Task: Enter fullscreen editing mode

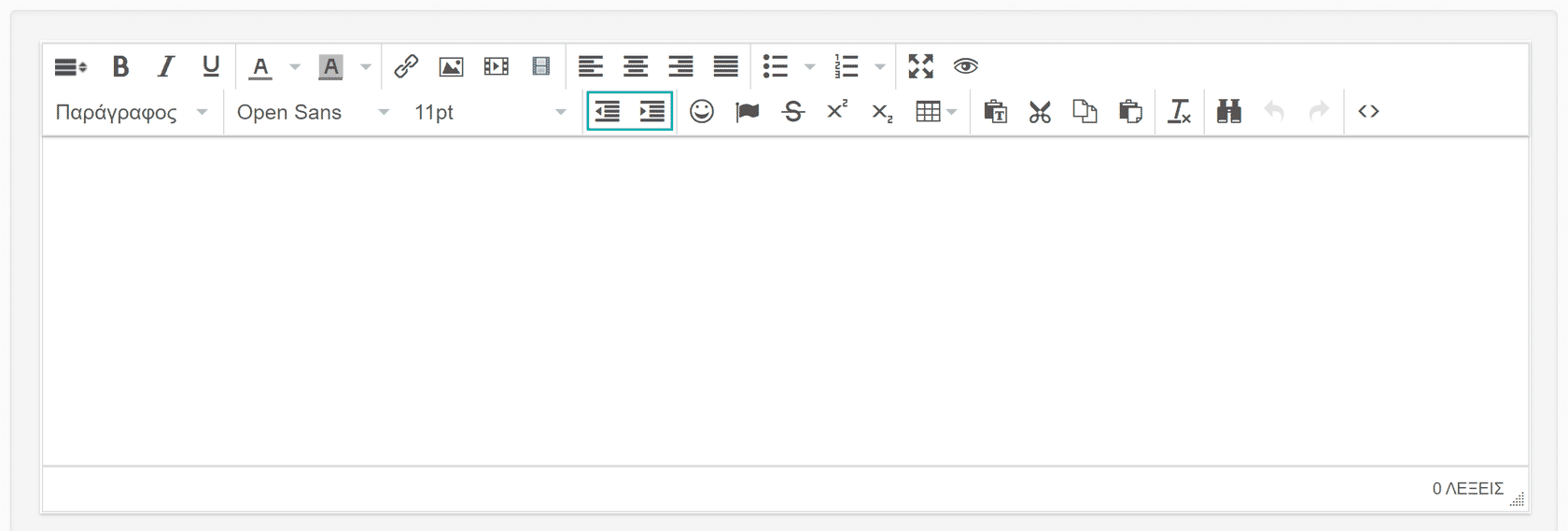Action: click(921, 66)
